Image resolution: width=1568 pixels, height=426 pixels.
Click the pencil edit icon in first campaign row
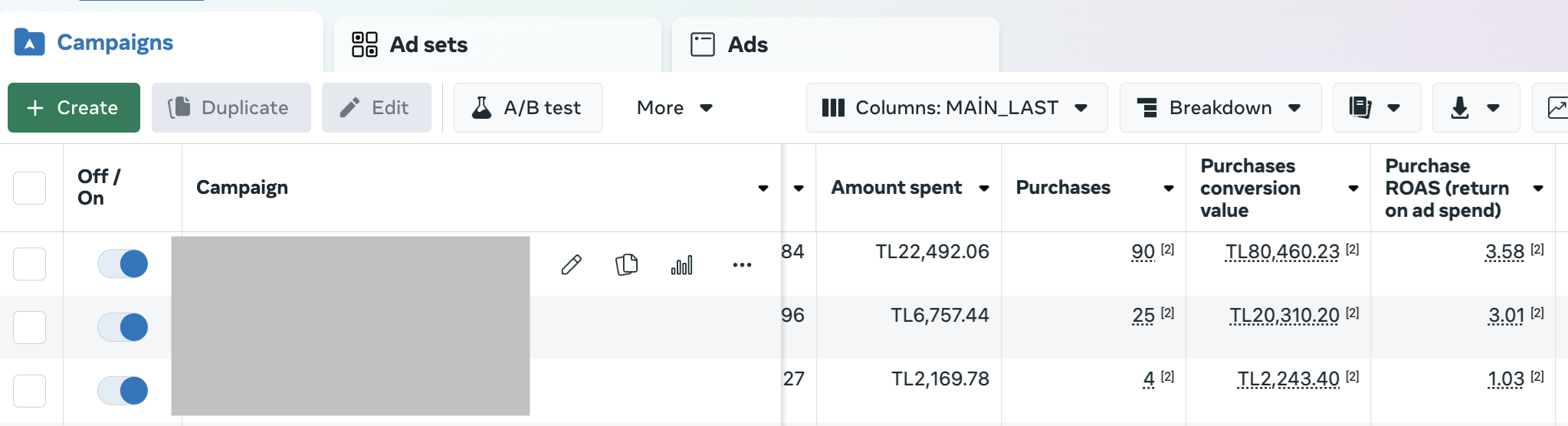coord(572,265)
